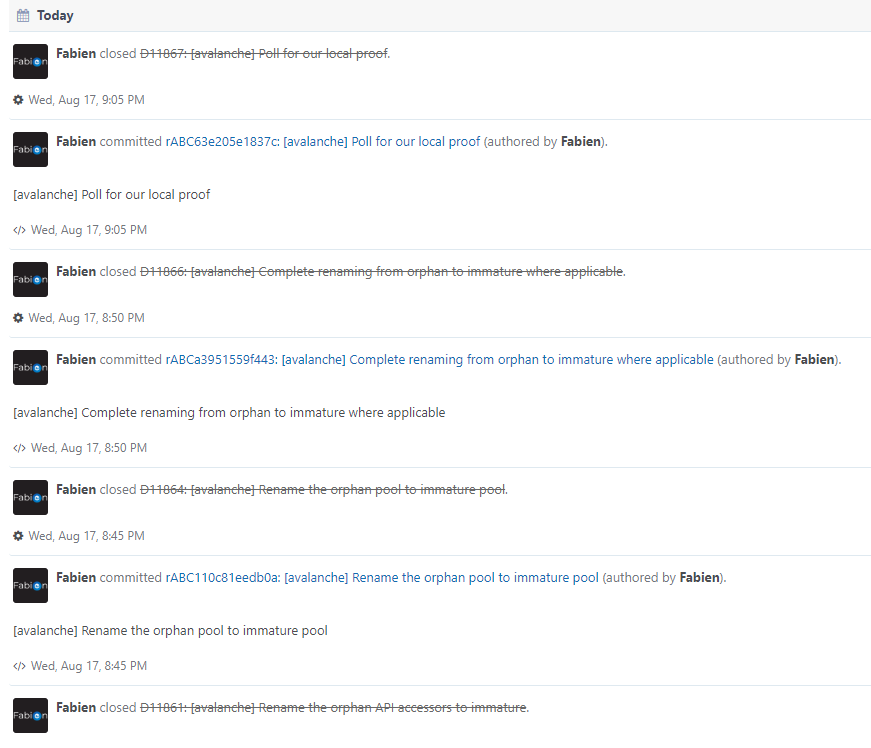Click code timestamp 'Wed, Aug 17, 8:45 PM'
The image size is (871, 748).
[x=89, y=666]
